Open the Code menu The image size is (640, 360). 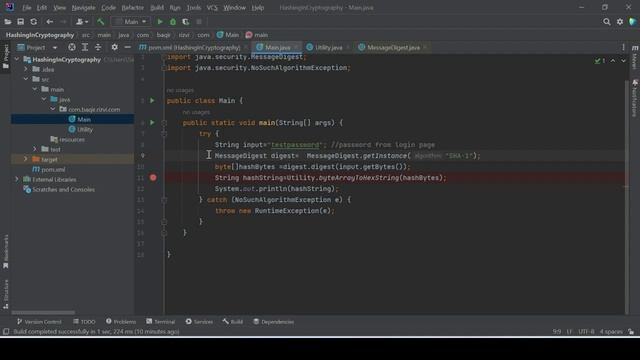108,8
